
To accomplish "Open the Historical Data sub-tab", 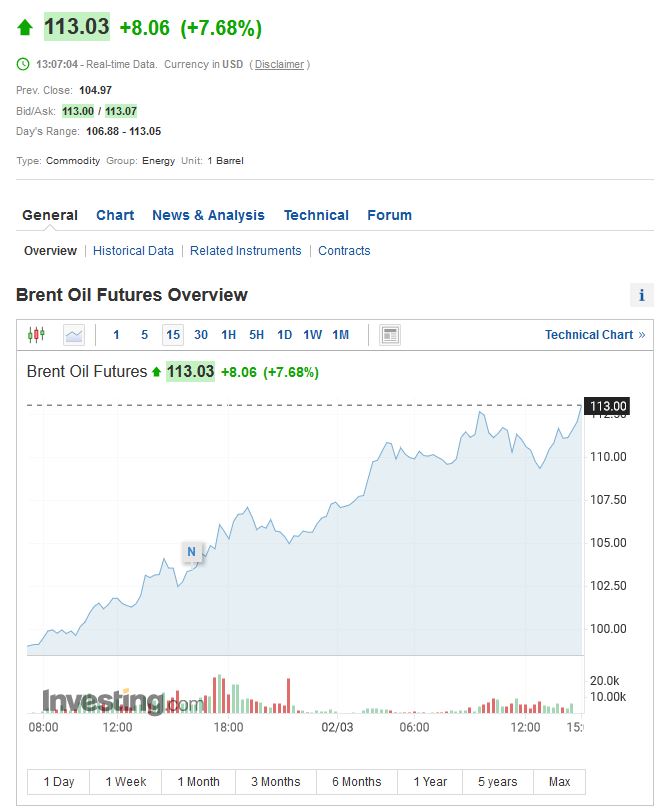I will point(133,251).
